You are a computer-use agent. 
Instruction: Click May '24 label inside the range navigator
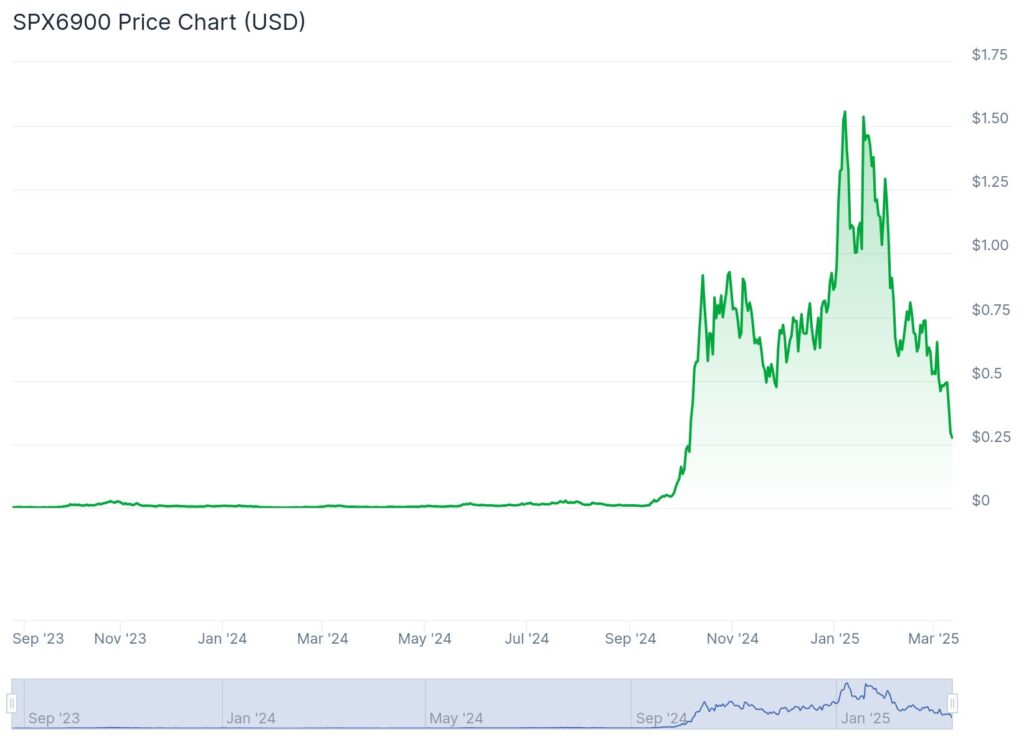click(456, 718)
